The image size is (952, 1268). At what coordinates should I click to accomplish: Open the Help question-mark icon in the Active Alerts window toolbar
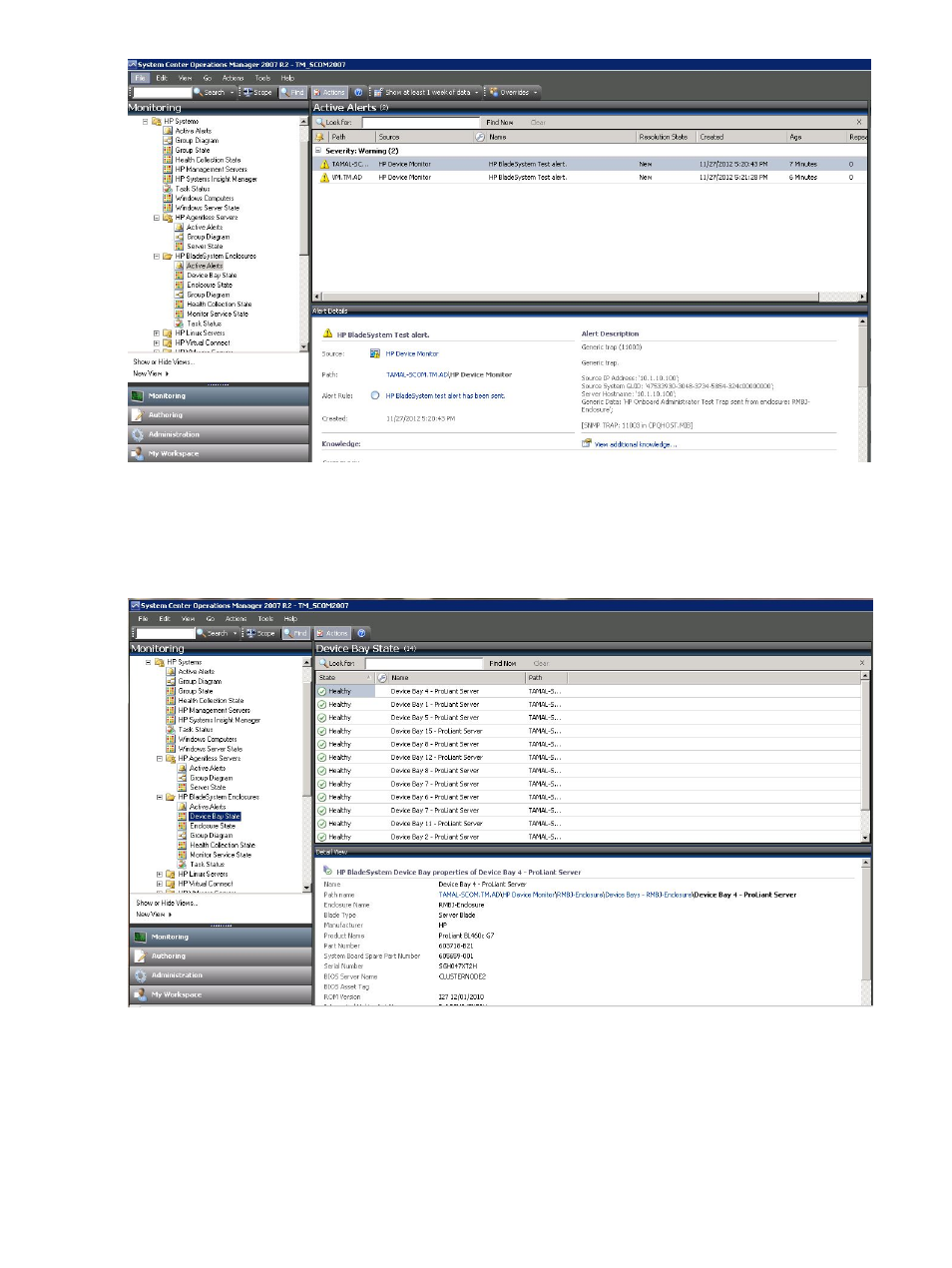point(358,92)
